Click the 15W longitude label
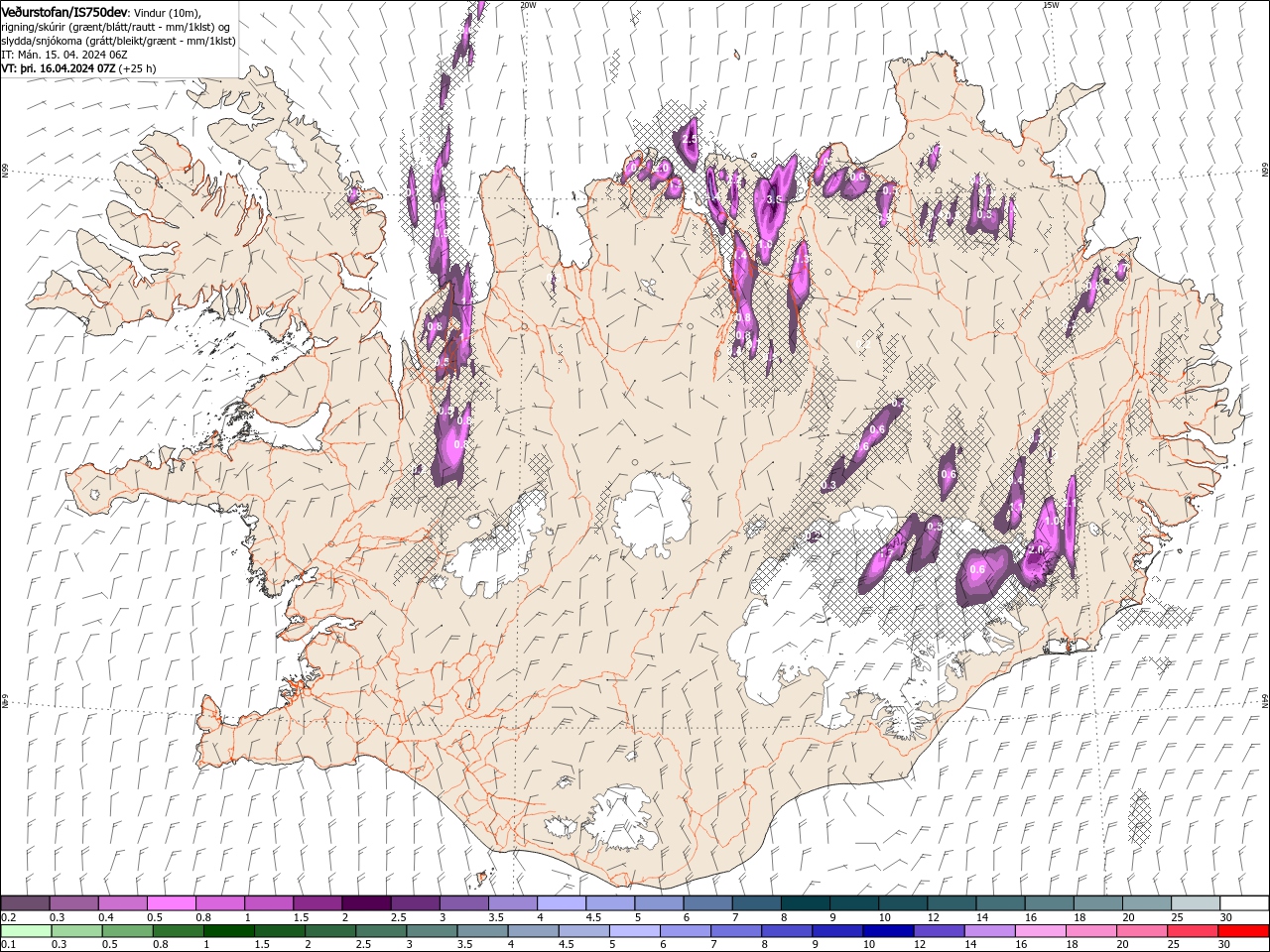Screen dimensions: 1270x952 1051,5
